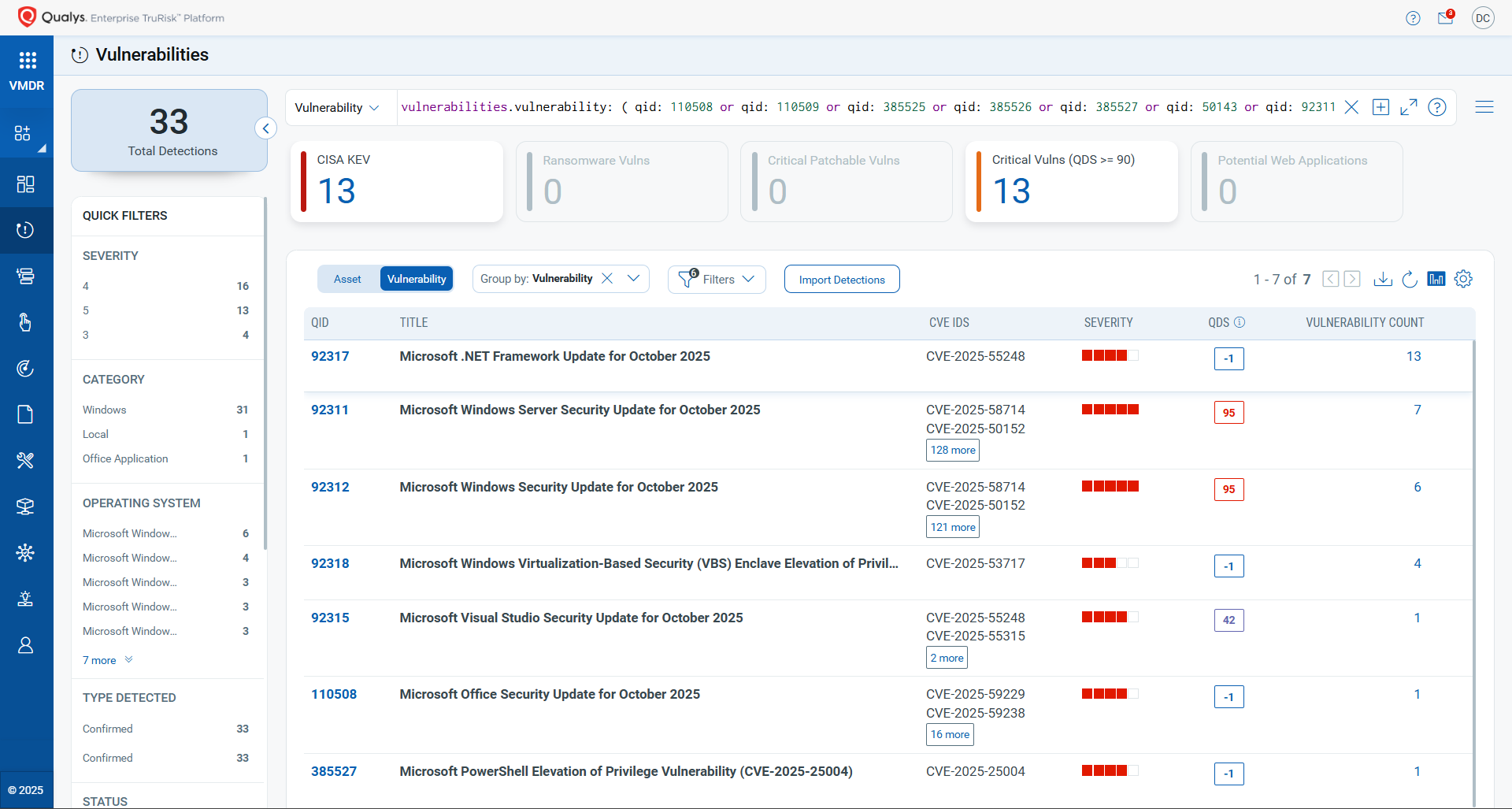1512x809 pixels.
Task: Select the Vulnerability view toggle
Action: click(416, 279)
